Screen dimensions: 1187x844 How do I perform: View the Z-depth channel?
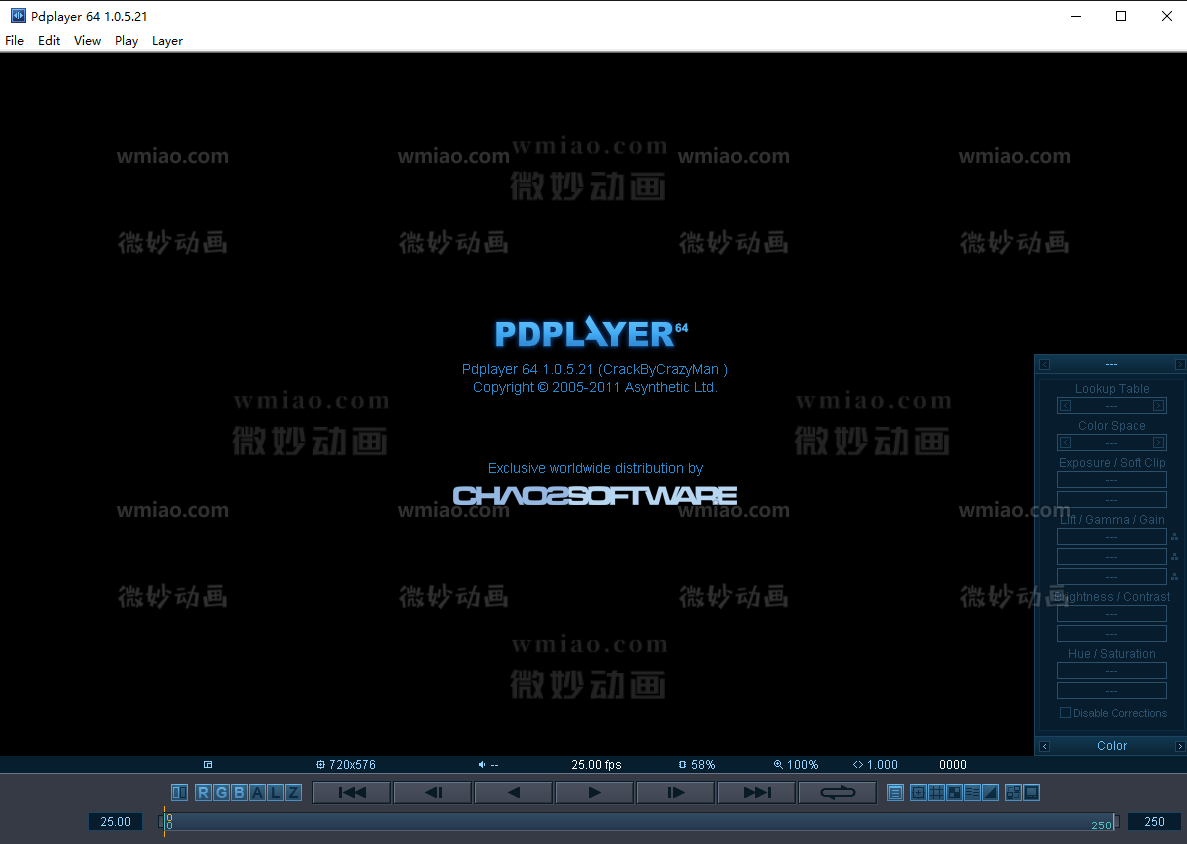(x=293, y=792)
